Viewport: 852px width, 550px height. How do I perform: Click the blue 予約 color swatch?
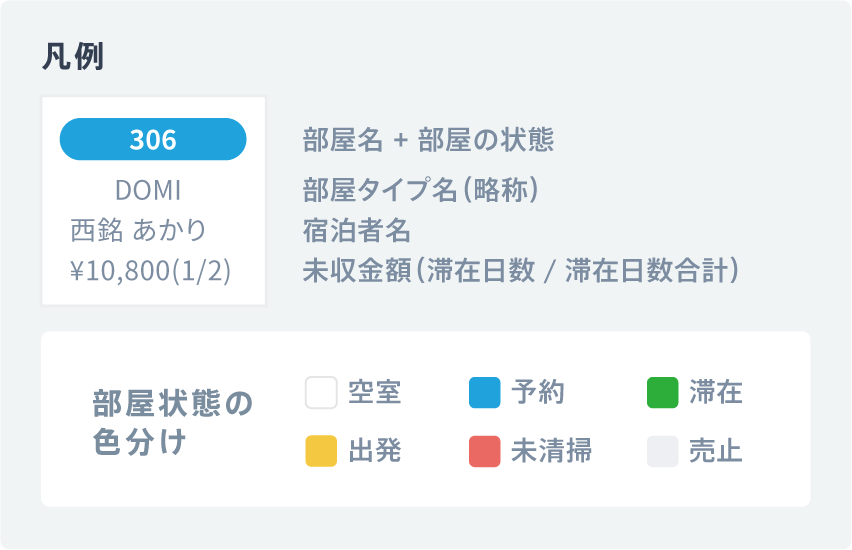pyautogui.click(x=484, y=392)
